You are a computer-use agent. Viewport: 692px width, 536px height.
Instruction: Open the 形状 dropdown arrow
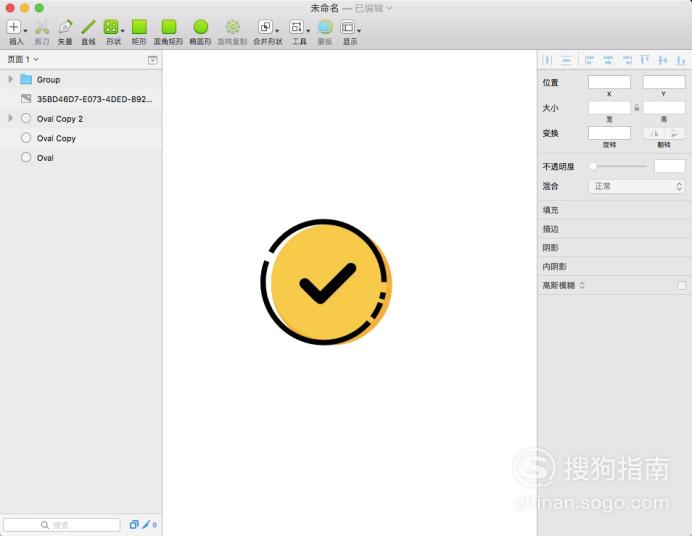click(x=122, y=30)
